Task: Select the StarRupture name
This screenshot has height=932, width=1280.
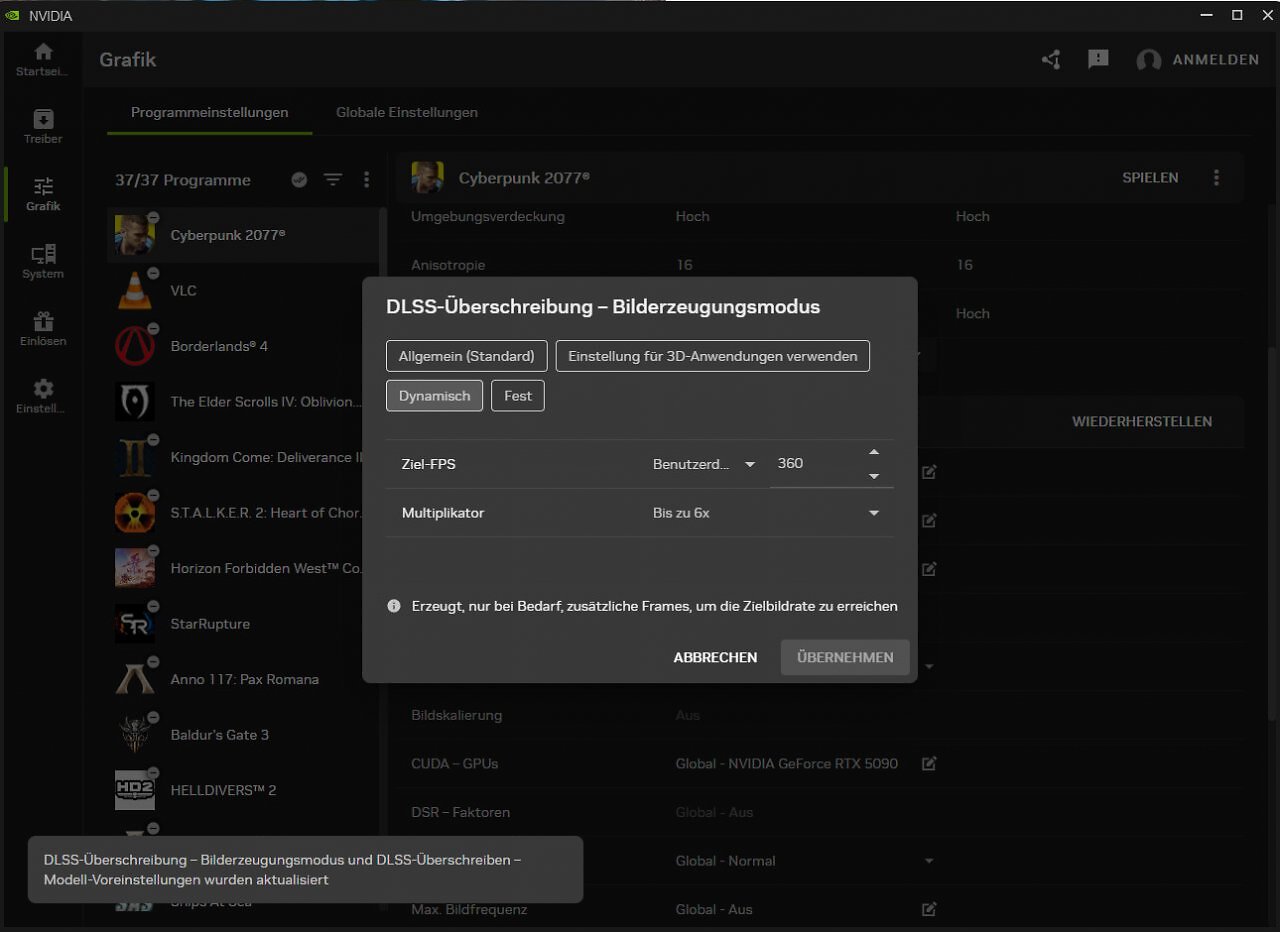Action: click(x=210, y=624)
